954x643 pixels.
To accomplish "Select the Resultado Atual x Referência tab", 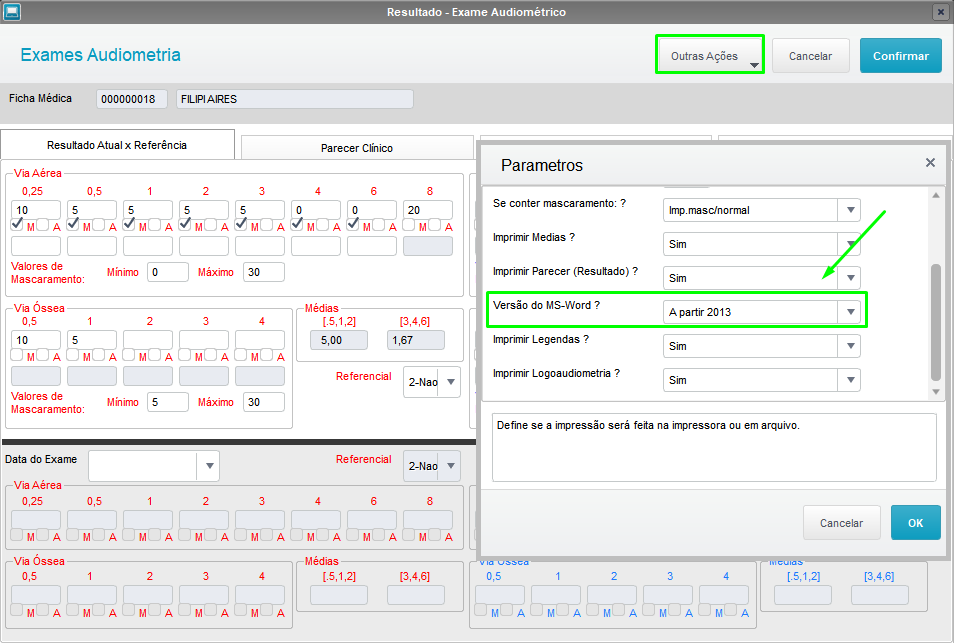I will (x=117, y=145).
